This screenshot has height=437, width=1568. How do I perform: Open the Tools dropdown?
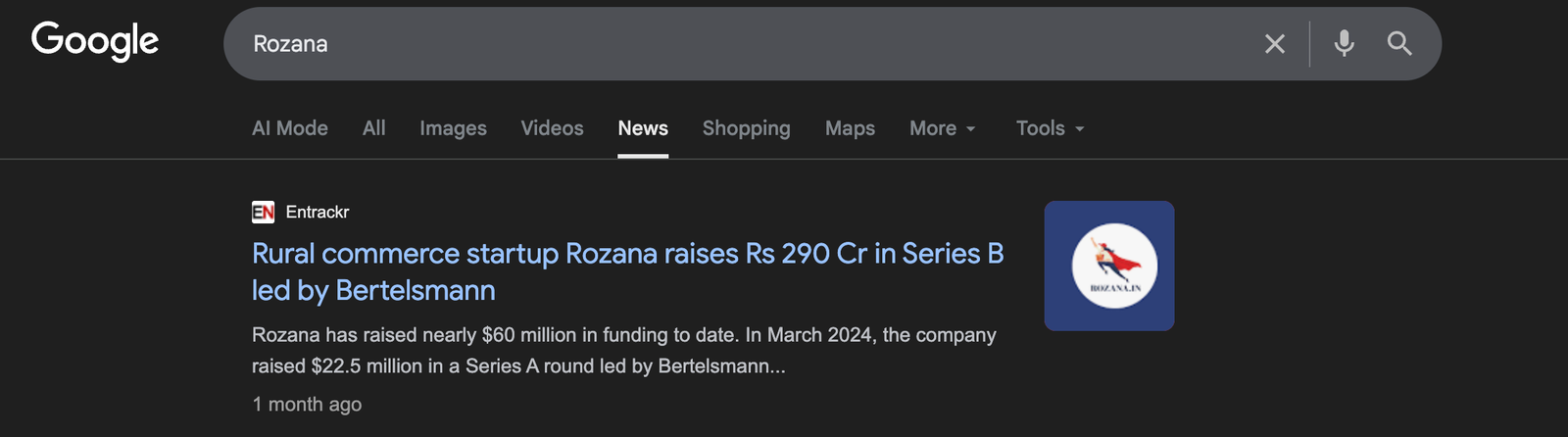point(1050,128)
